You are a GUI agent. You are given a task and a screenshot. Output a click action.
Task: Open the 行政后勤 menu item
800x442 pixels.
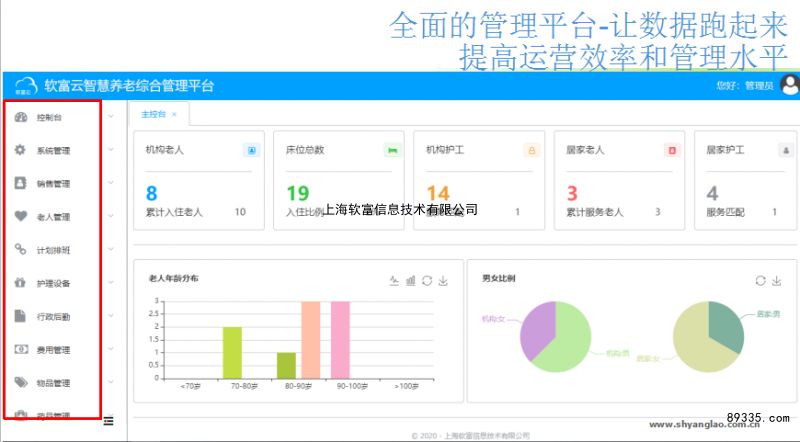53,316
